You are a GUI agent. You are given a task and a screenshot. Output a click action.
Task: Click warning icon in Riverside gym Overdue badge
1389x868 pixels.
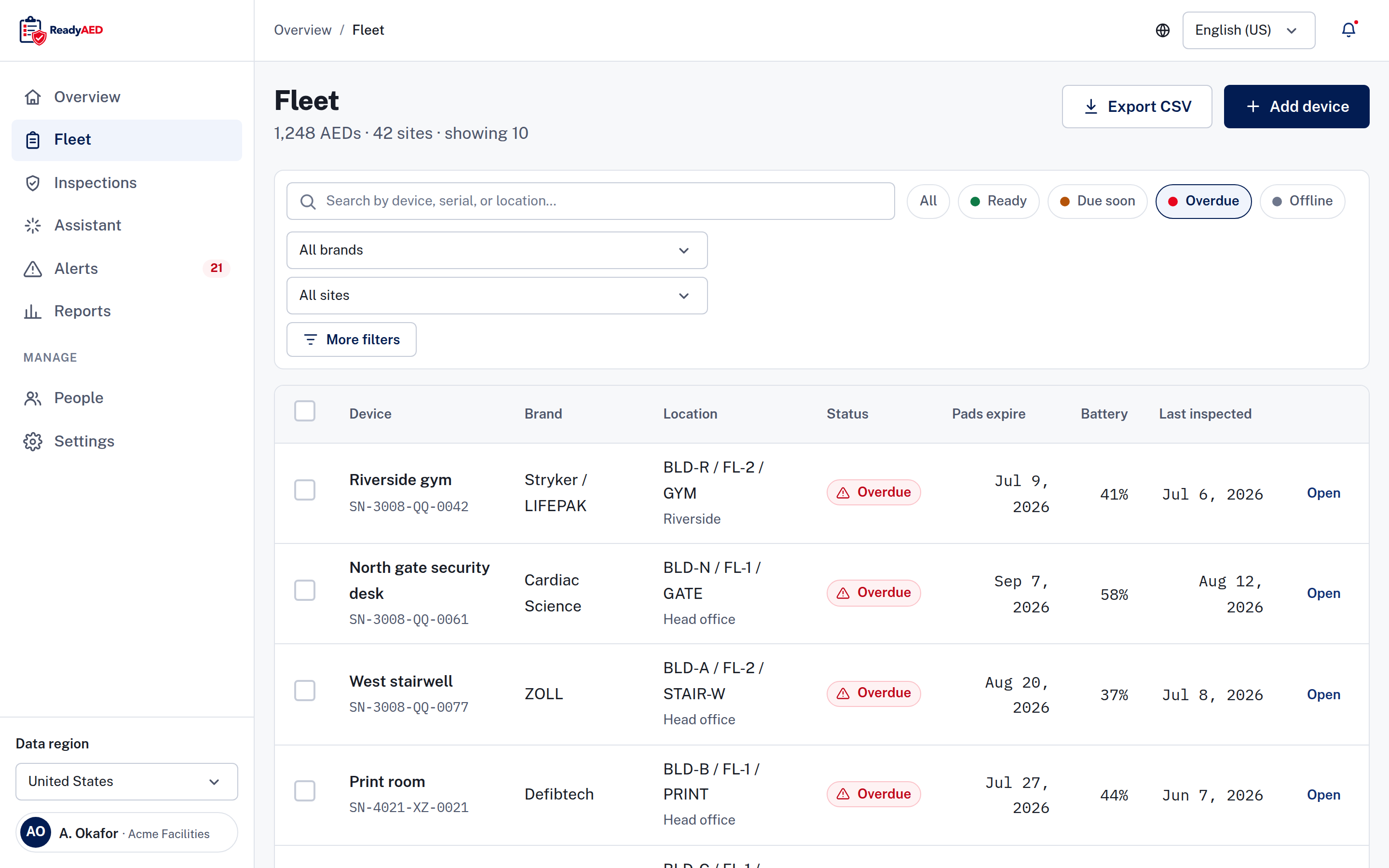pos(843,492)
